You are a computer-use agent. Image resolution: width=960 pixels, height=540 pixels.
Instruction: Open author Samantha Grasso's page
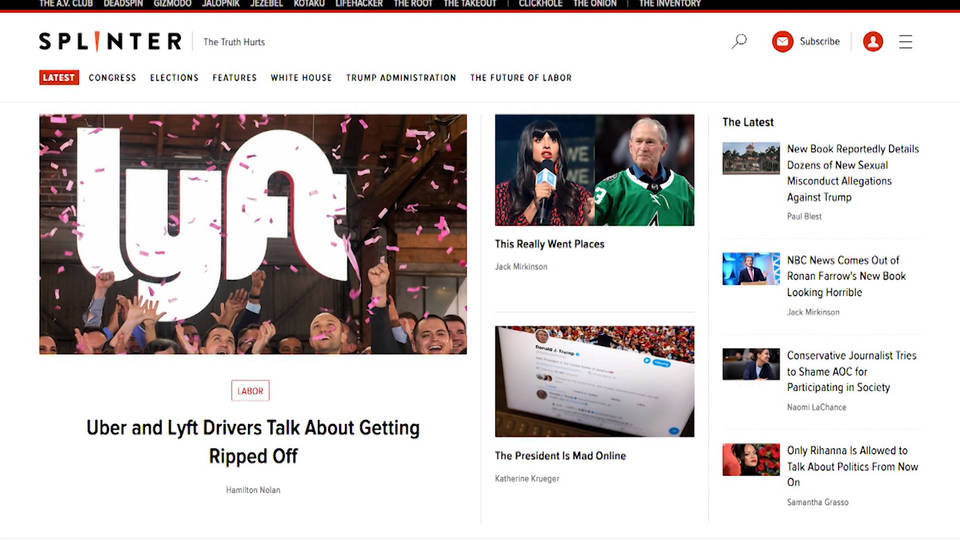point(817,502)
